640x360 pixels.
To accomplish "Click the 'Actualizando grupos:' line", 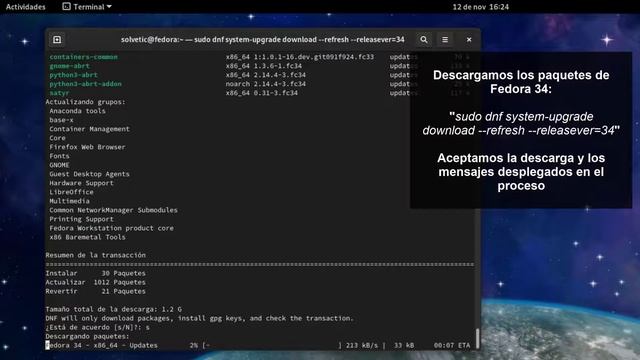I will (x=85, y=102).
